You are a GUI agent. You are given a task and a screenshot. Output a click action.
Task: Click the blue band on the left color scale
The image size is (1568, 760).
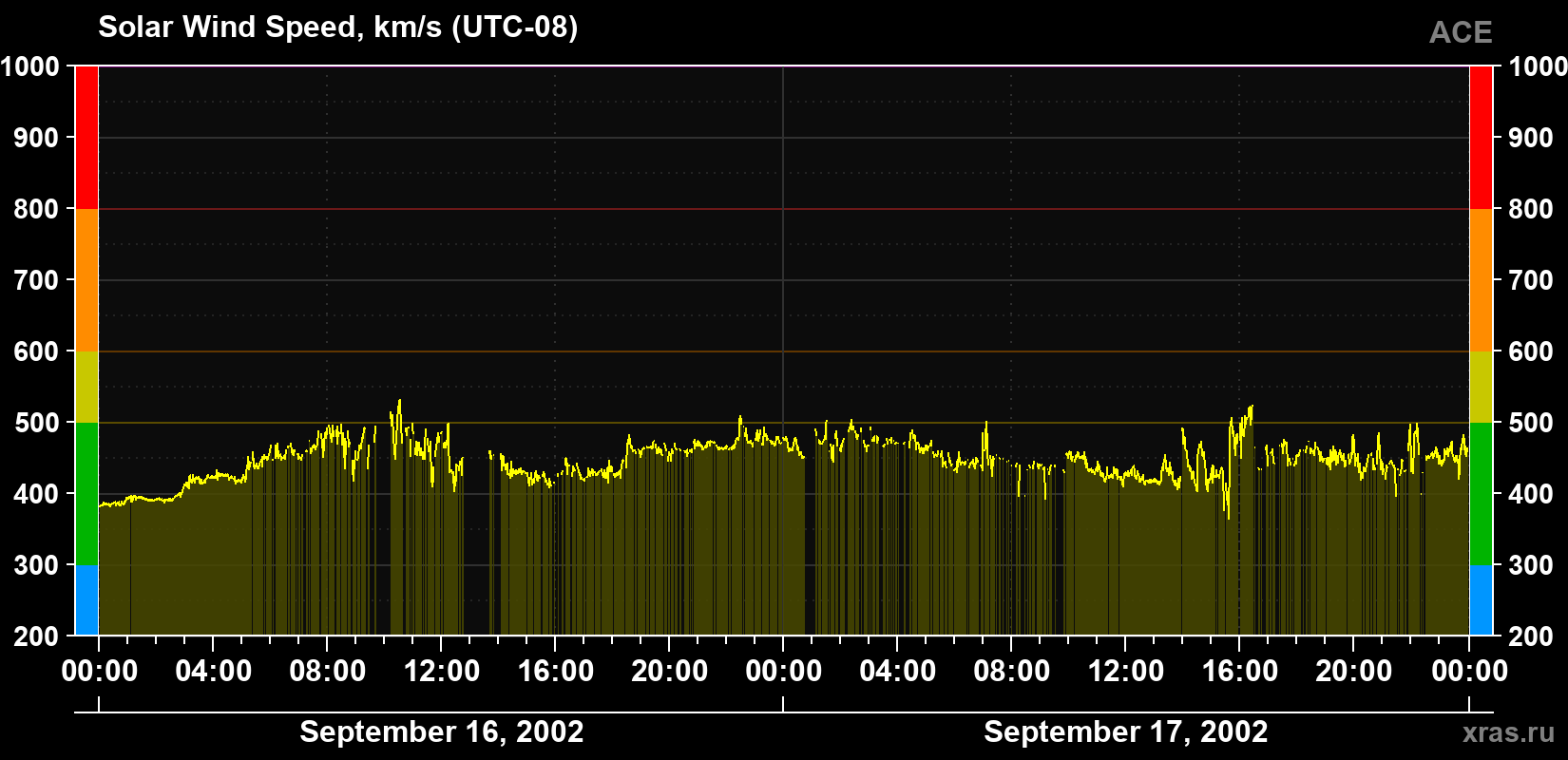pos(86,600)
